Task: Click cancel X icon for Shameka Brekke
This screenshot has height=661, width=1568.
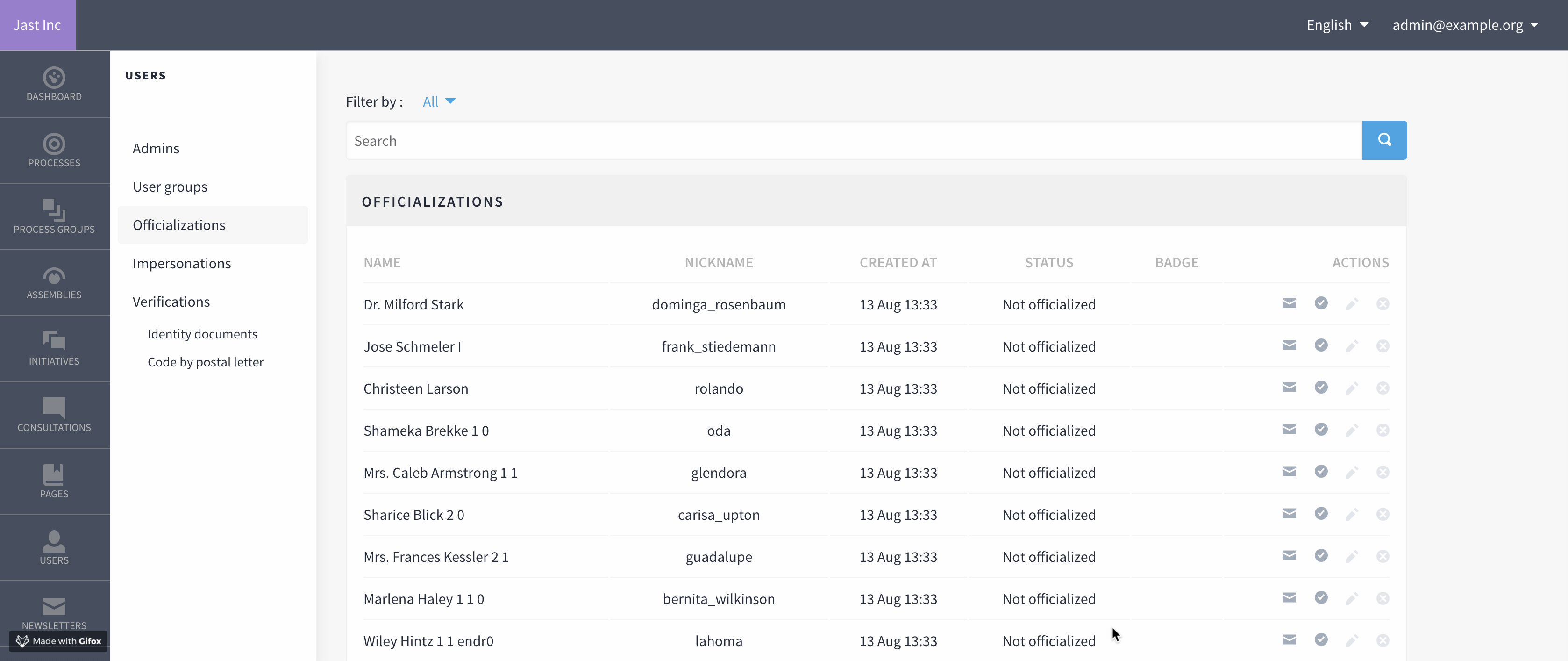Action: 1383,430
